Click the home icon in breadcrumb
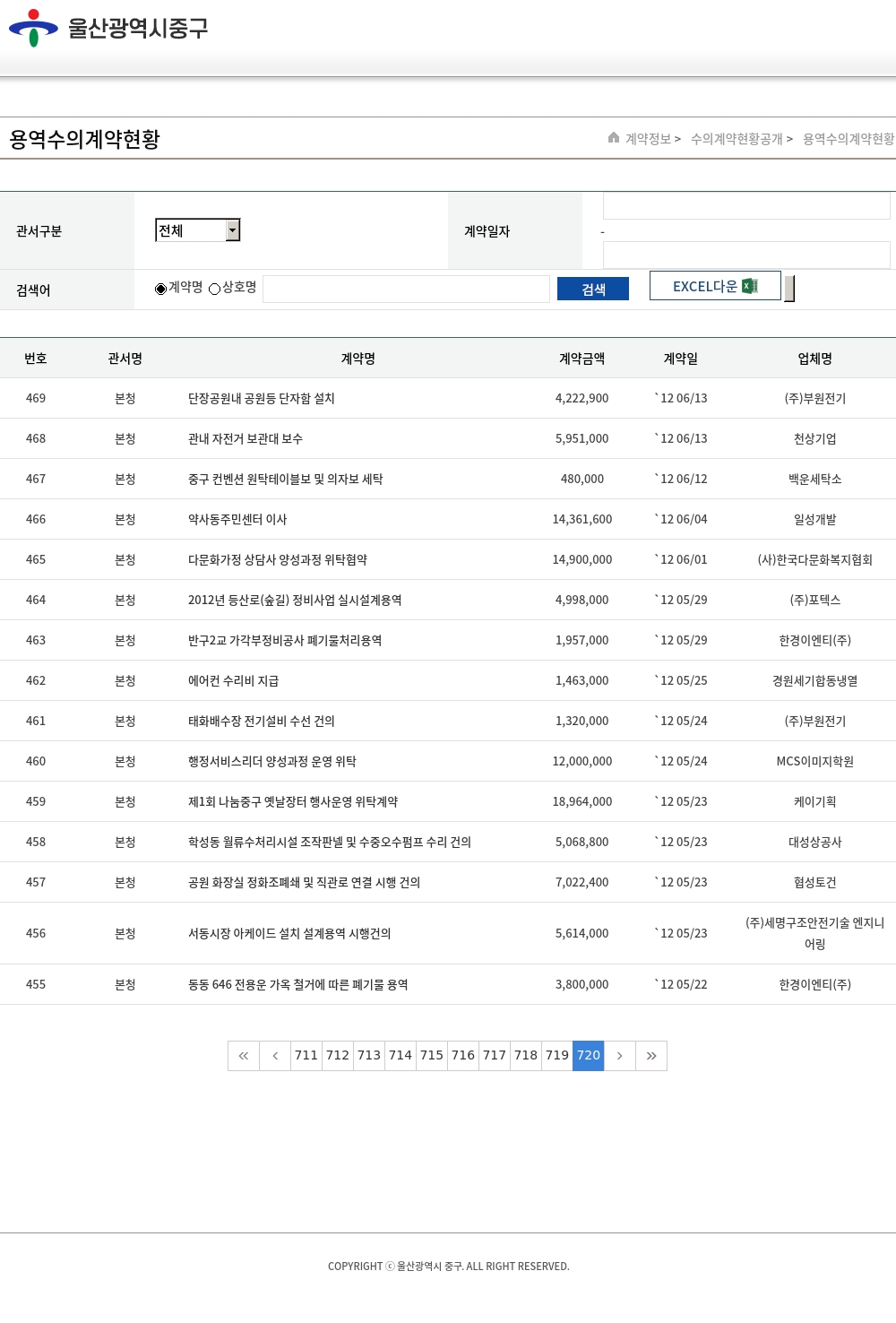The image size is (896, 1323). point(614,138)
